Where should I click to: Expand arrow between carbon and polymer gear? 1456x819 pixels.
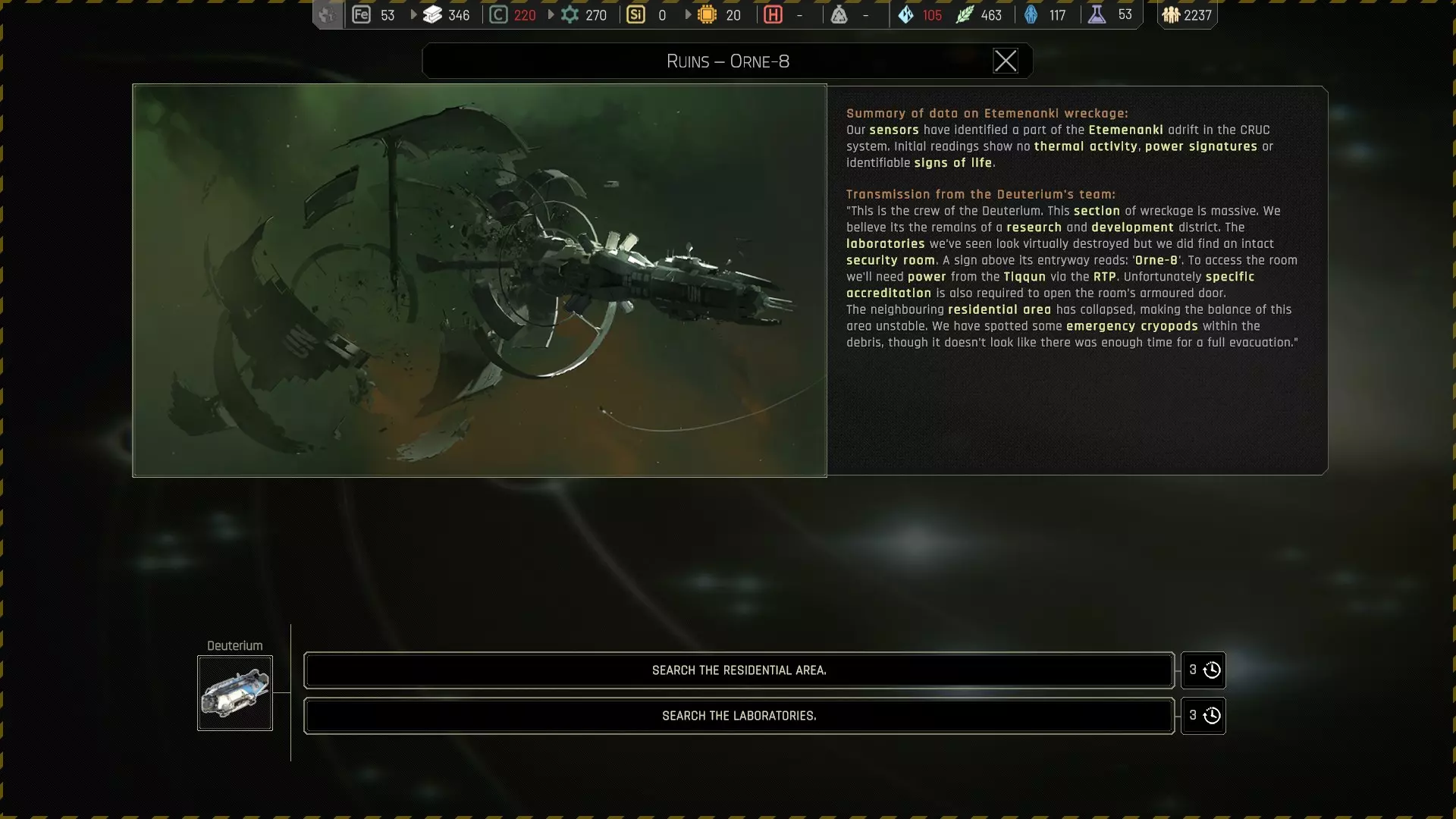pos(551,14)
